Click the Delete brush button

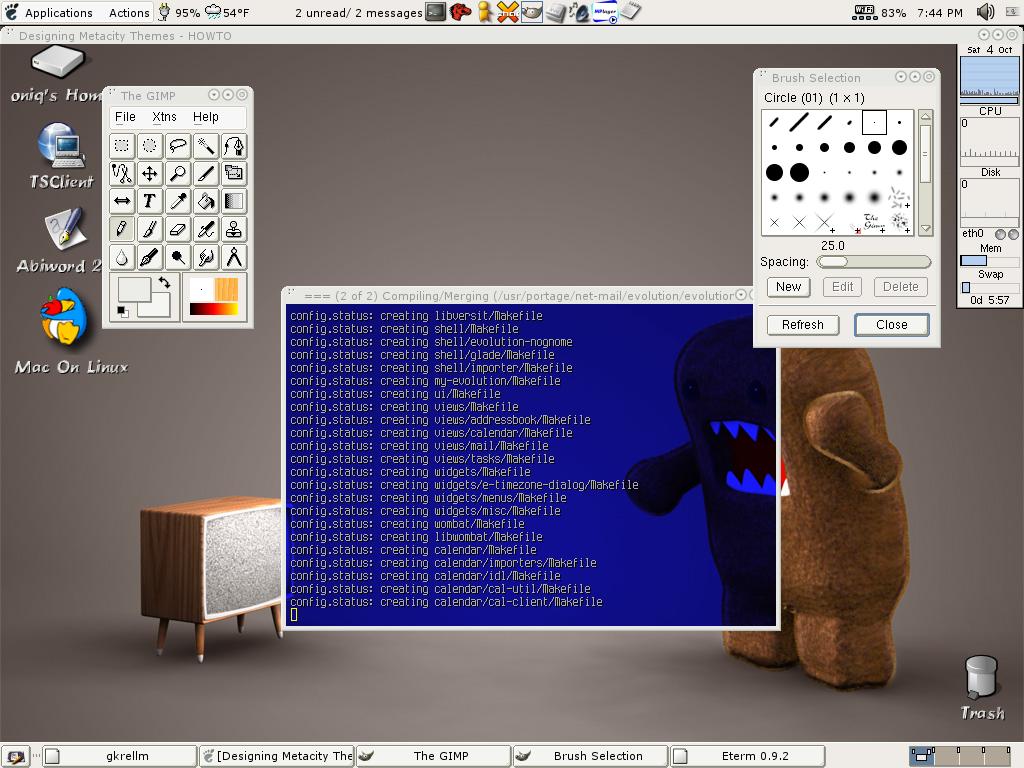click(901, 287)
